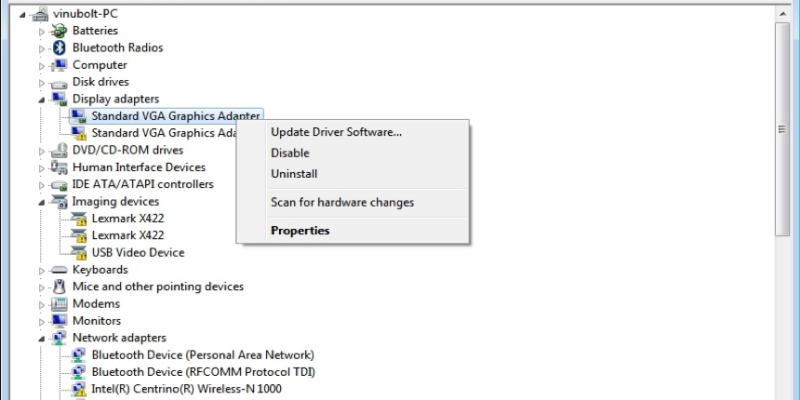800x400 pixels.
Task: Select the Bluetooth Device (RFCOMM Protocol TDI) label
Action: 203,372
